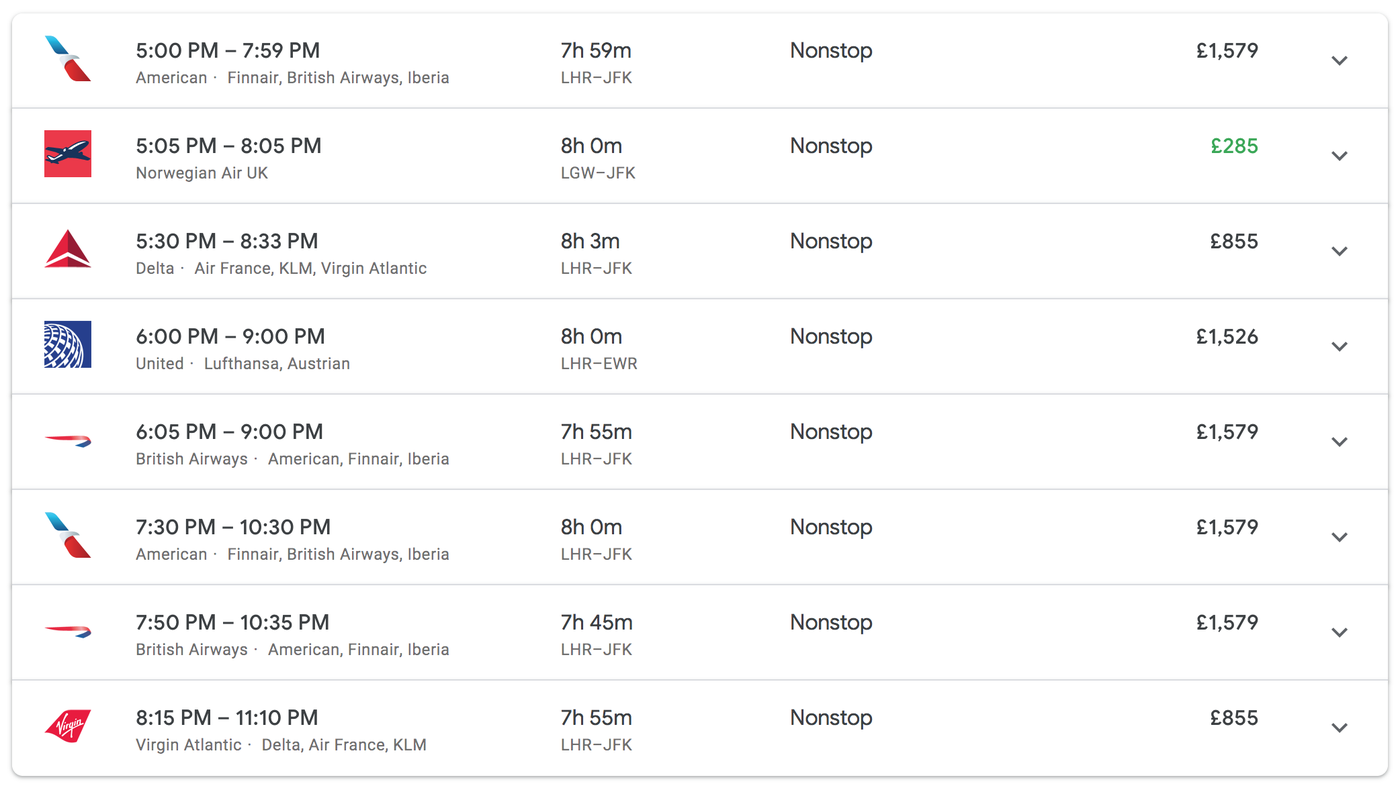The image size is (1400, 788).
Task: Click the Norwegian Air UK airplane logo
Action: (68, 154)
